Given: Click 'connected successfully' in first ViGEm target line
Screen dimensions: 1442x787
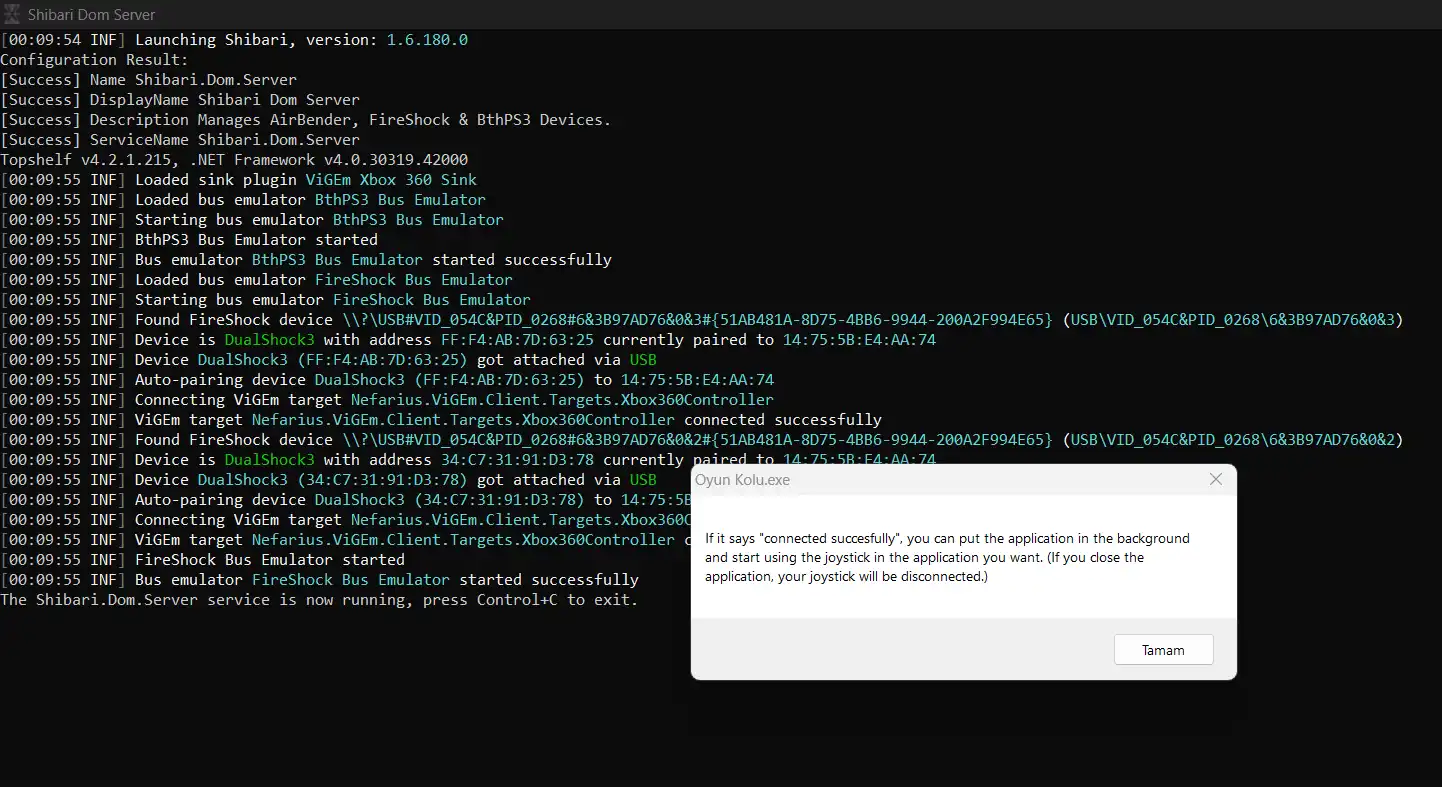Looking at the screenshot, I should point(783,420).
